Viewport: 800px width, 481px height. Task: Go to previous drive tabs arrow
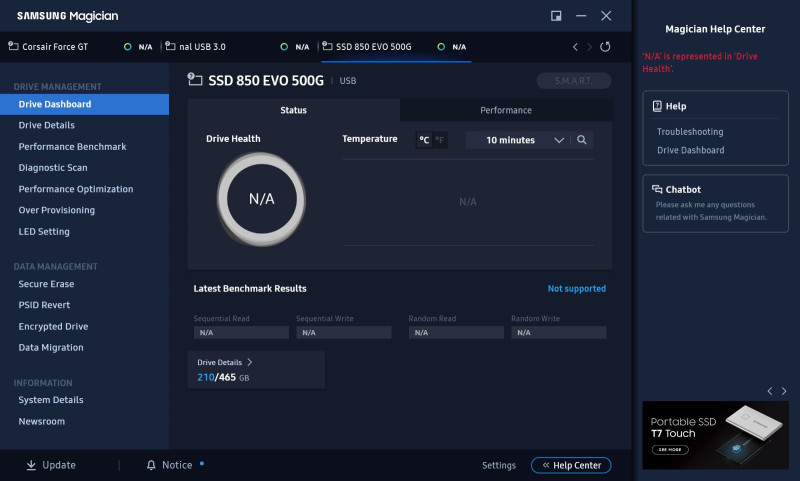tap(575, 47)
